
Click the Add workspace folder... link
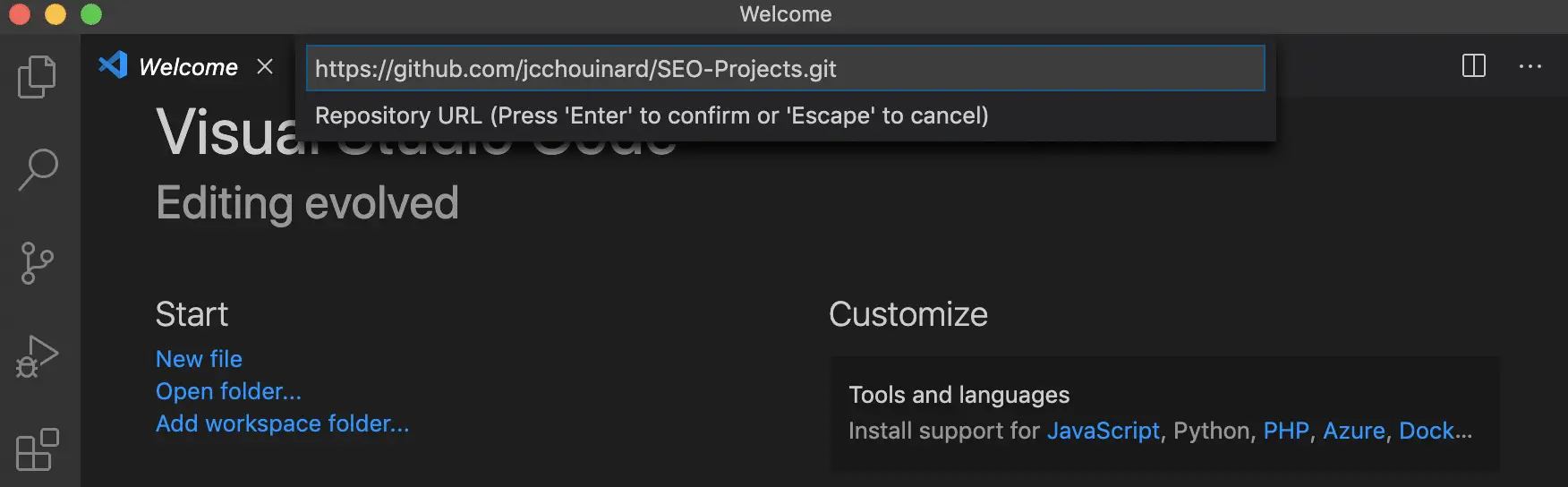tap(282, 423)
